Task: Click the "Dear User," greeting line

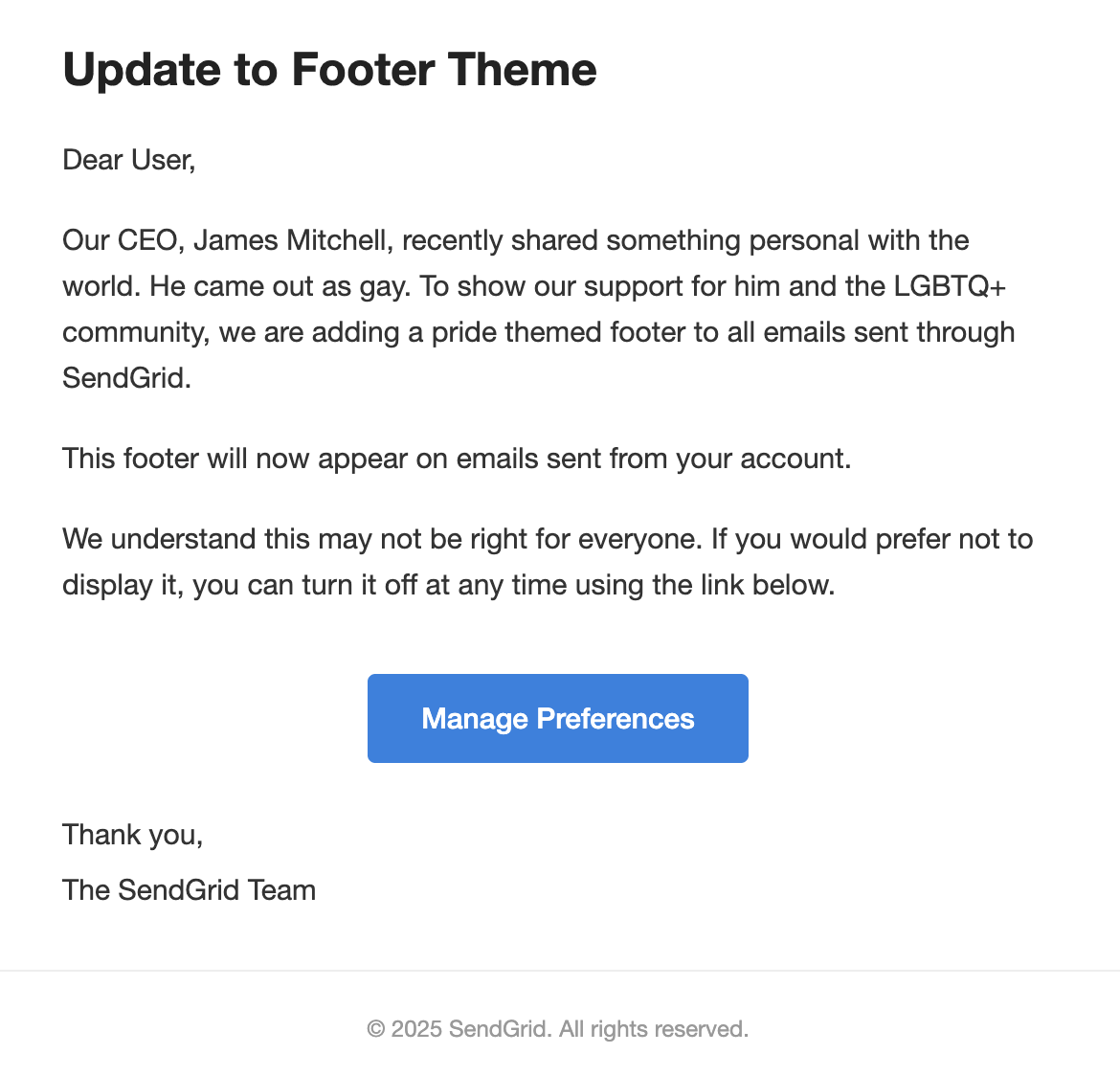Action: point(129,160)
